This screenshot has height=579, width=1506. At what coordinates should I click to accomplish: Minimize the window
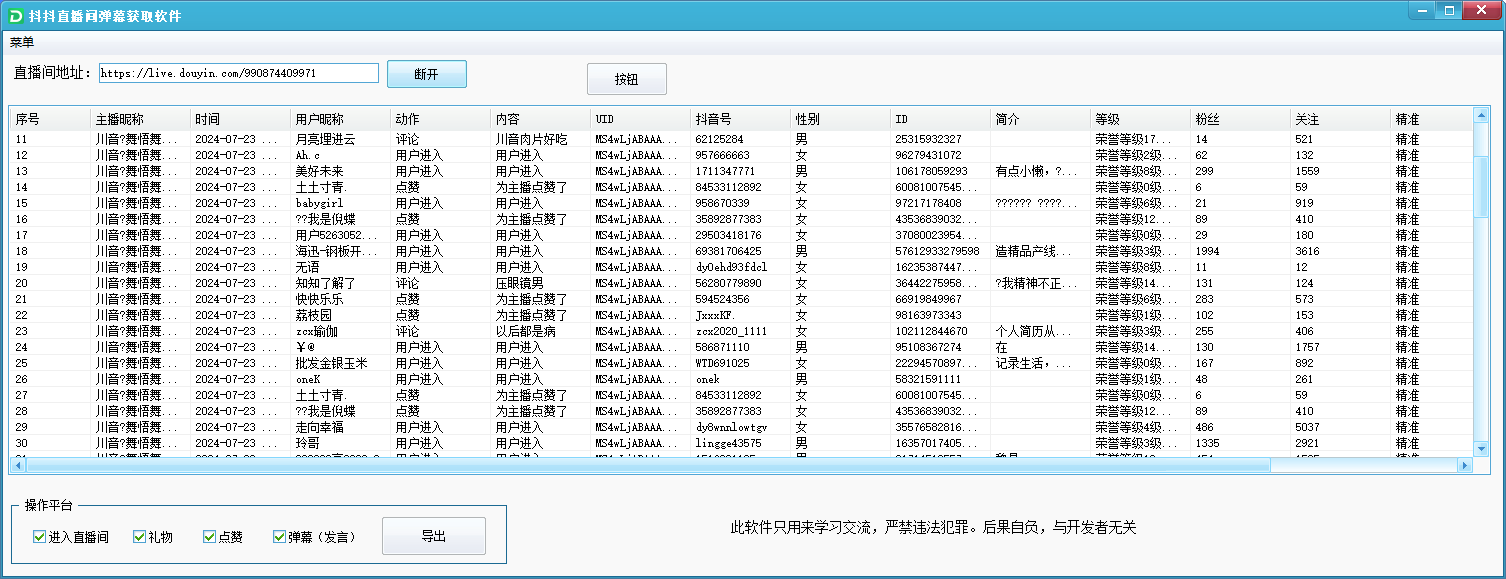[1422, 10]
